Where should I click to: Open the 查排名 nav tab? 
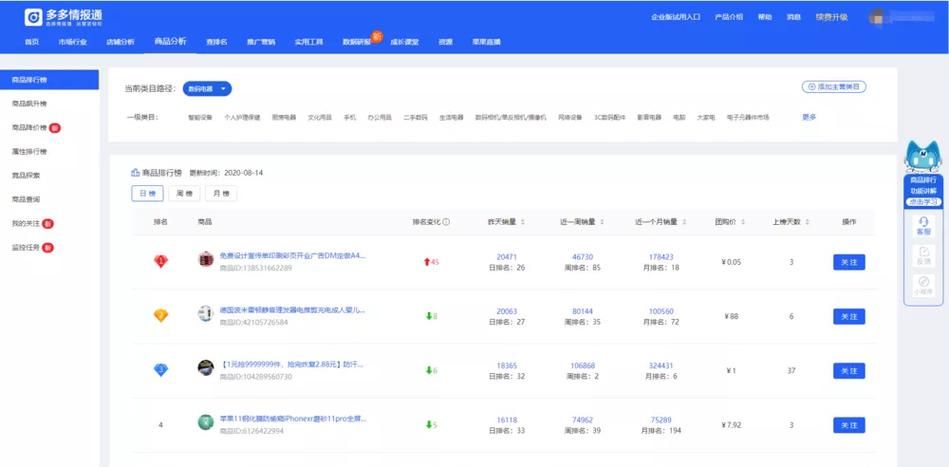(217, 42)
